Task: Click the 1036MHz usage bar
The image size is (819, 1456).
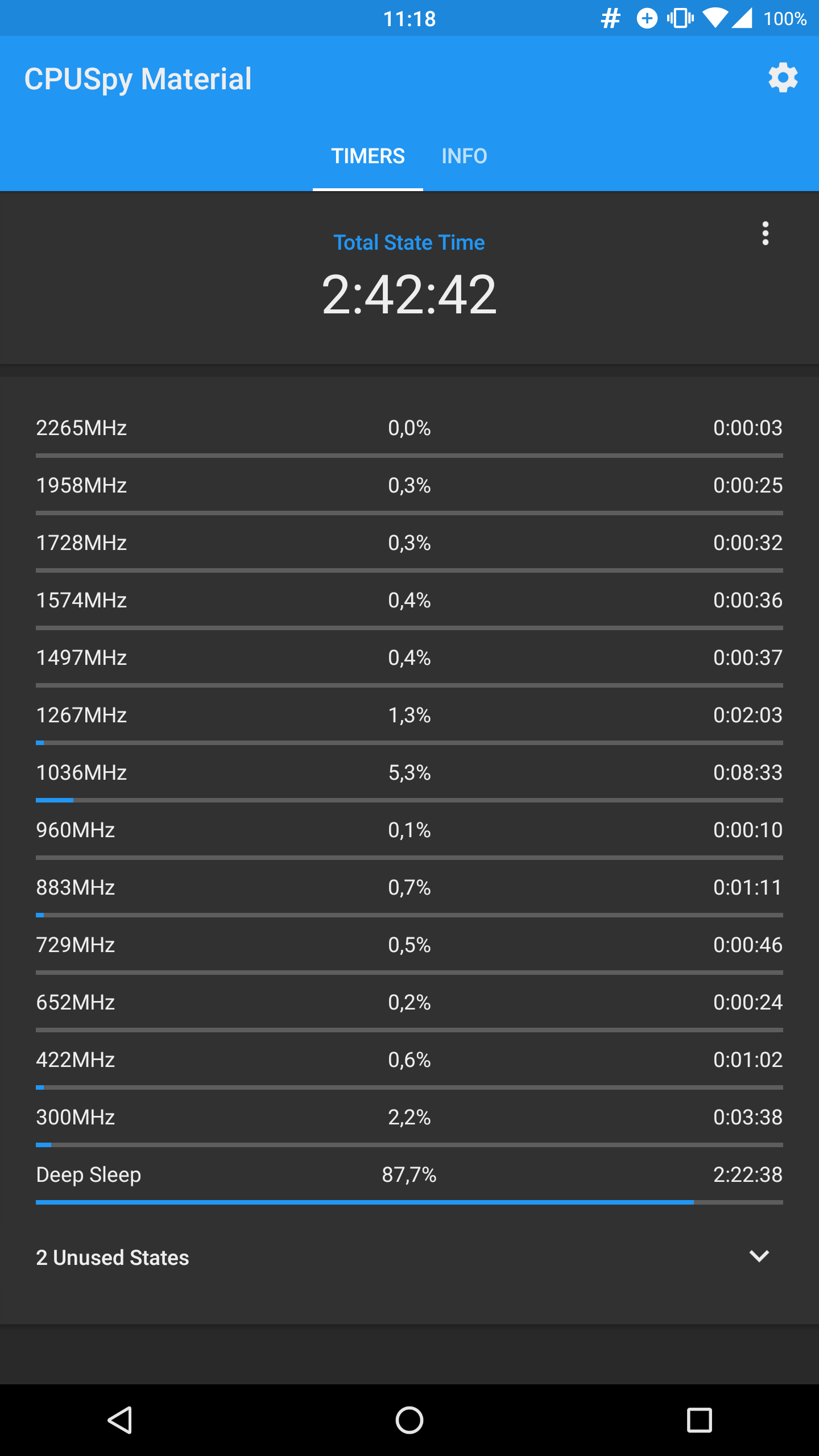Action: point(409,800)
